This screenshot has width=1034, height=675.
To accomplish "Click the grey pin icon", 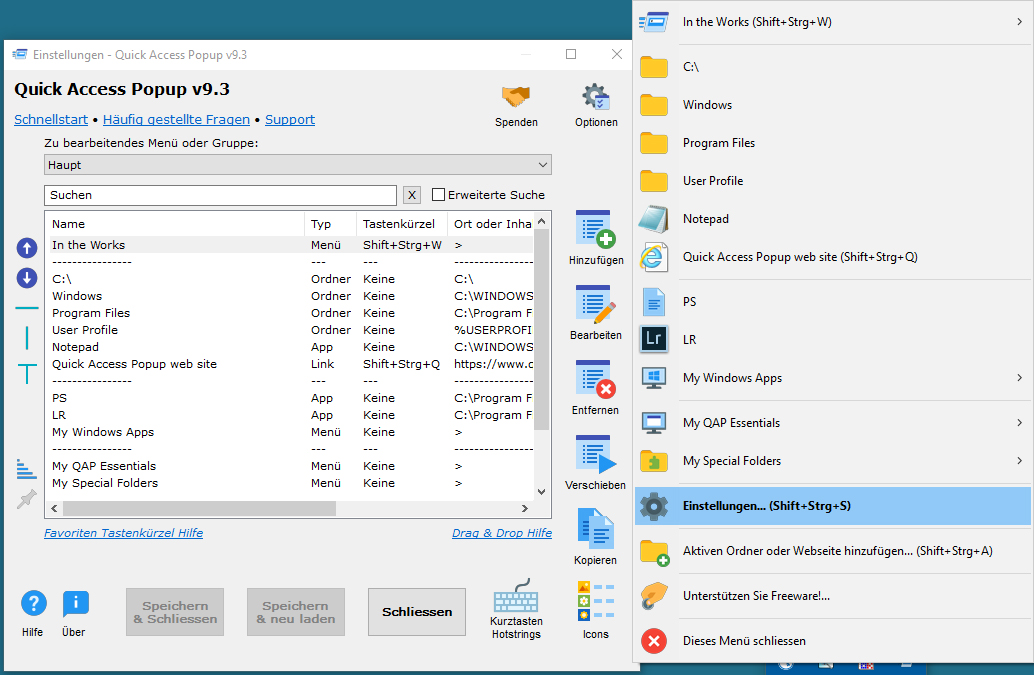I will point(26,499).
